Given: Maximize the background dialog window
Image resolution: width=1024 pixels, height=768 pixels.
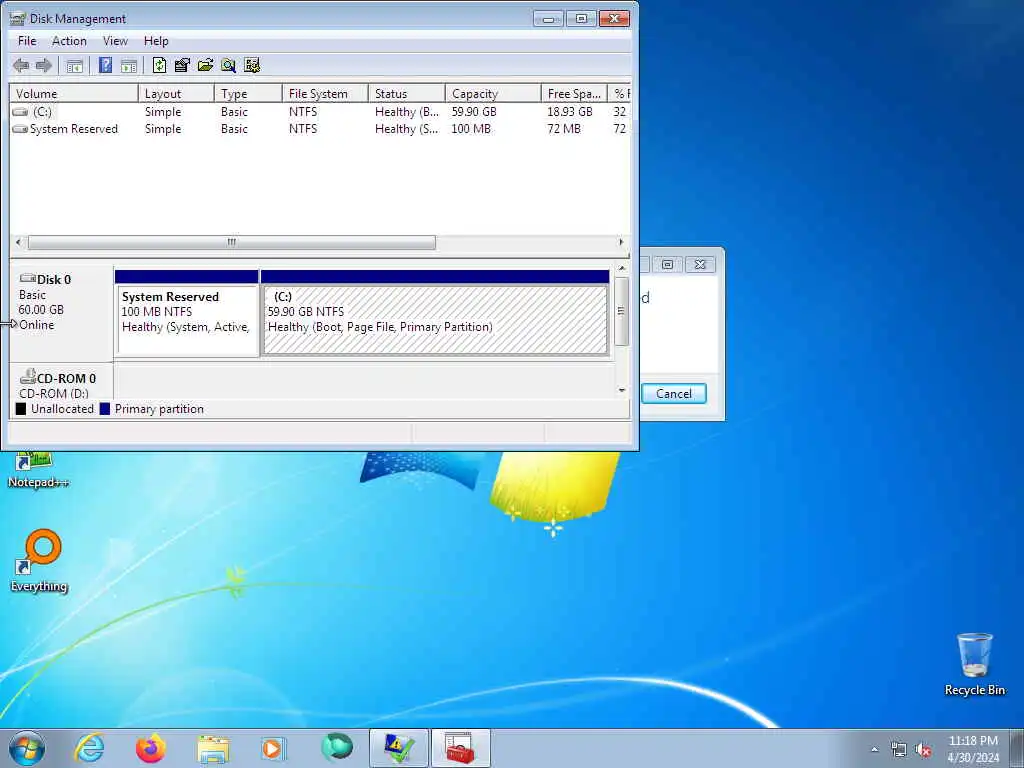Looking at the screenshot, I should tap(667, 264).
